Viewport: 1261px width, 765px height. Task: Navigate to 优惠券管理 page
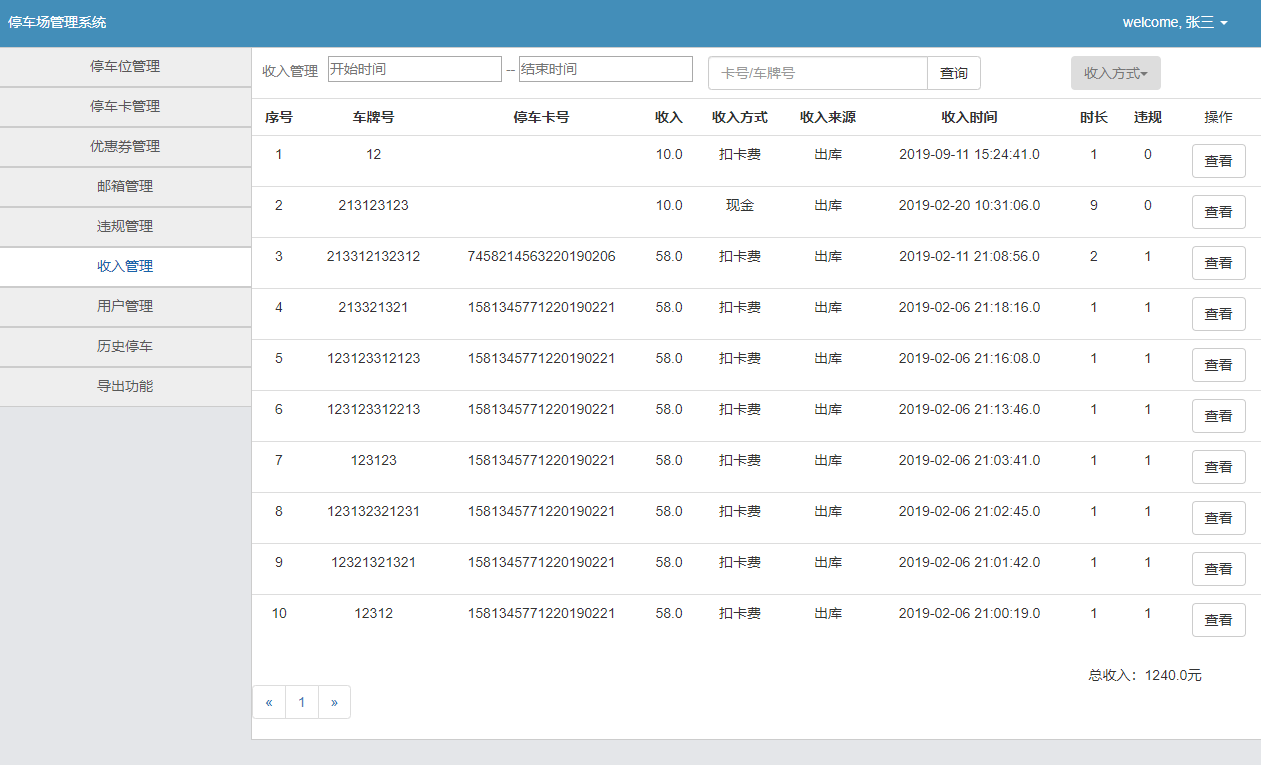click(125, 146)
